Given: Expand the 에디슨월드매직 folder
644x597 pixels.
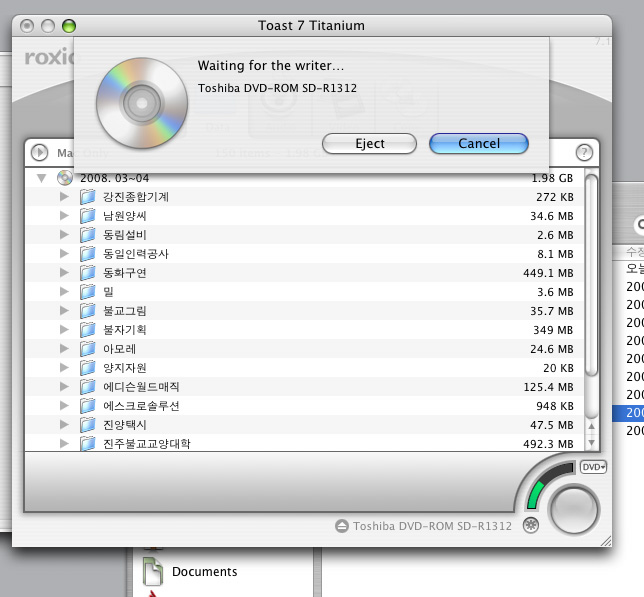Looking at the screenshot, I should 64,387.
